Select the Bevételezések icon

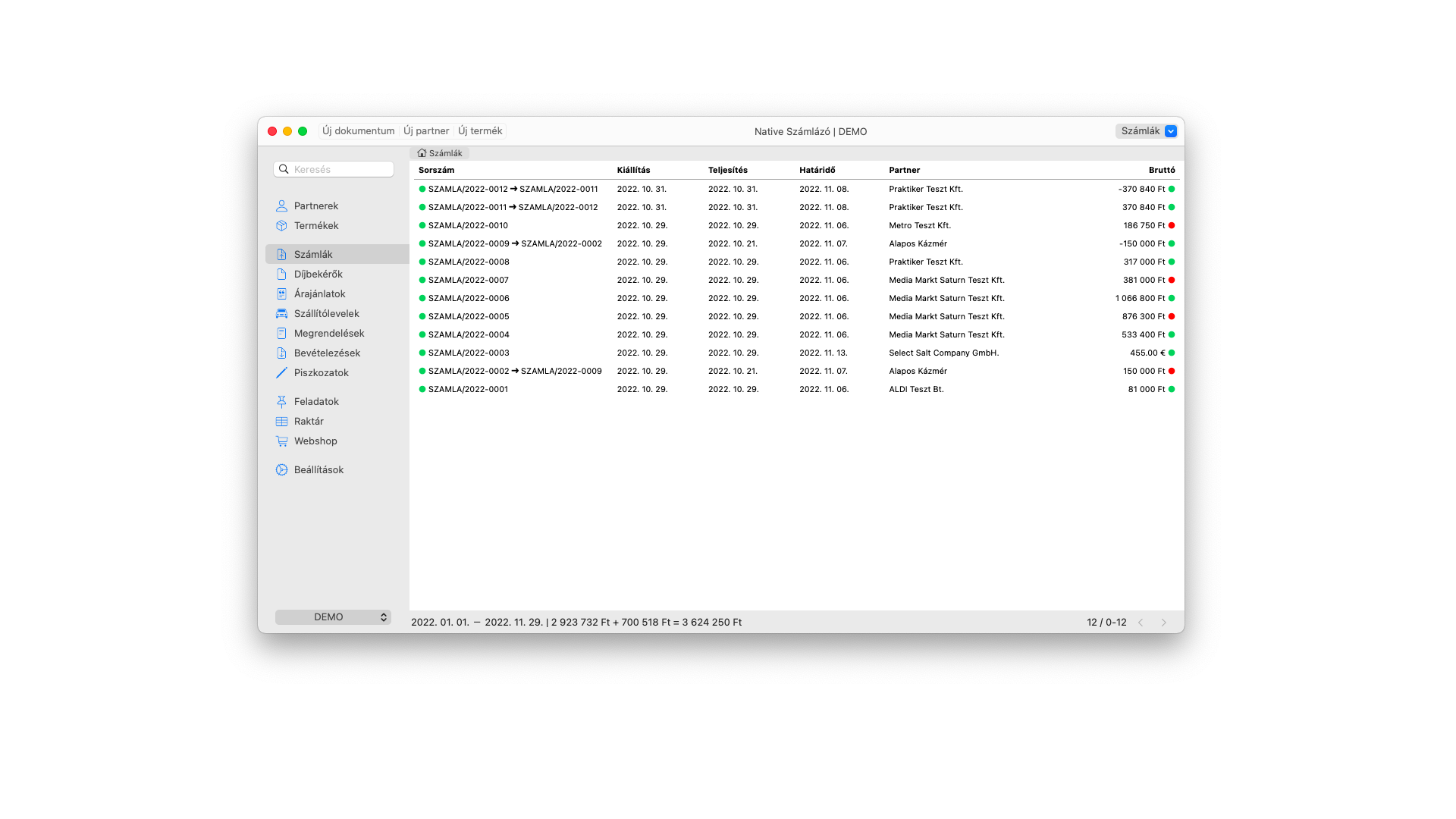click(x=281, y=353)
